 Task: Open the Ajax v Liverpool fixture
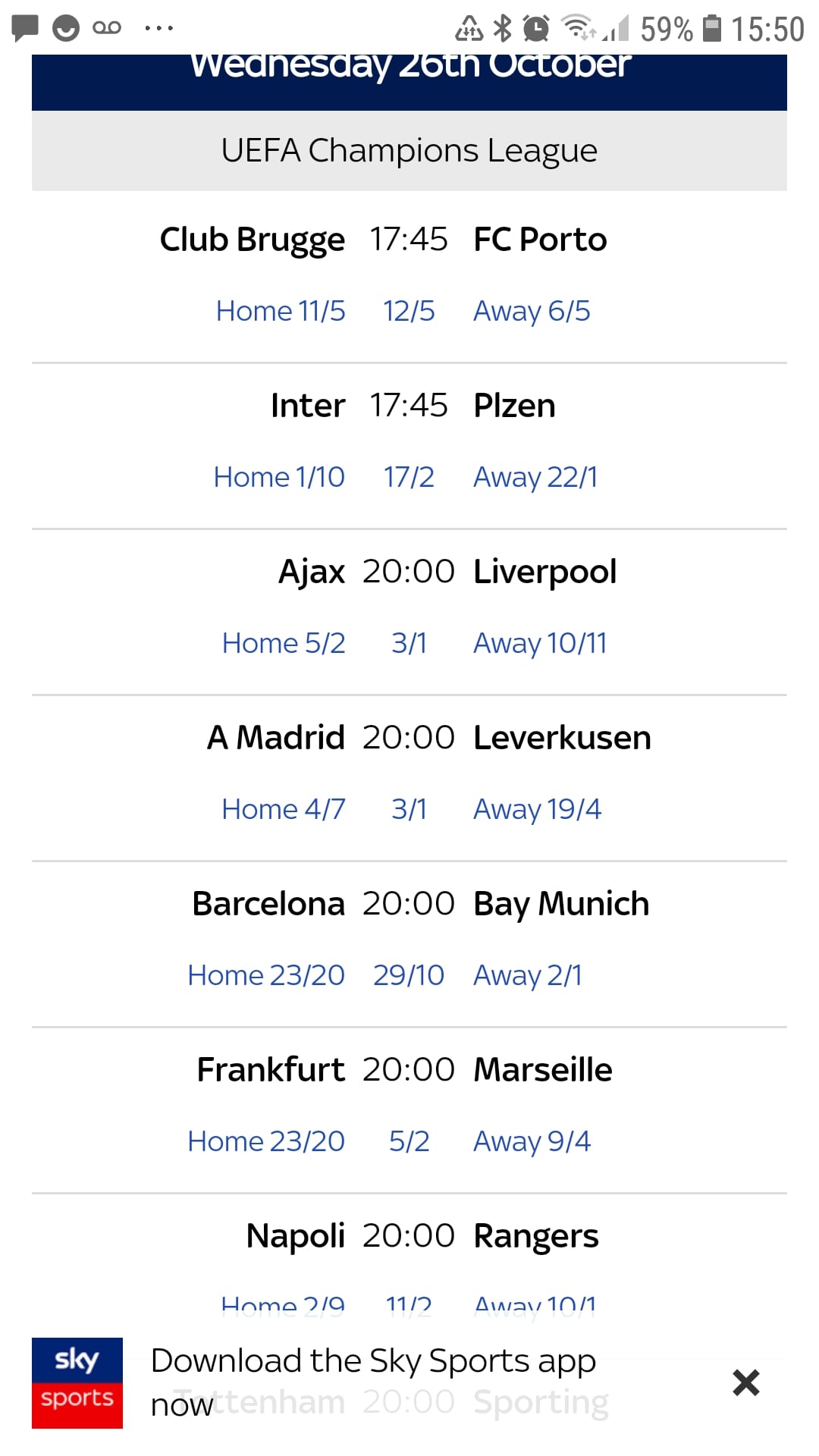pyautogui.click(x=409, y=572)
